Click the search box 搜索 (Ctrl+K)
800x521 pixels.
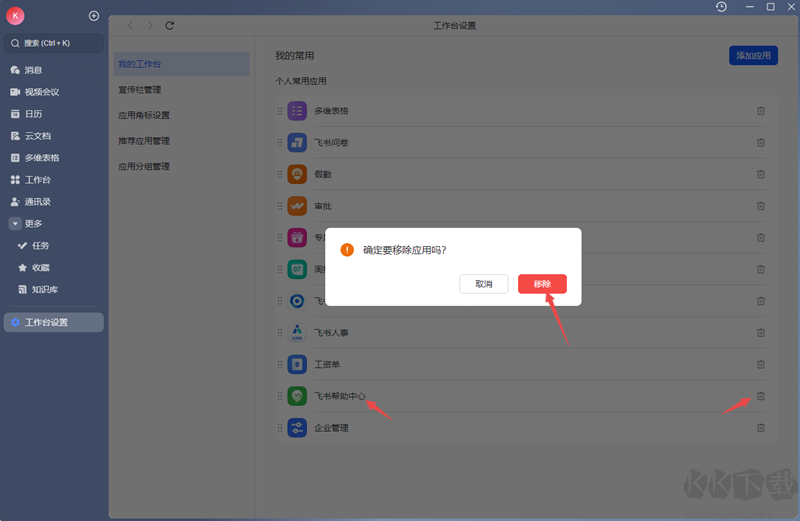pos(54,43)
